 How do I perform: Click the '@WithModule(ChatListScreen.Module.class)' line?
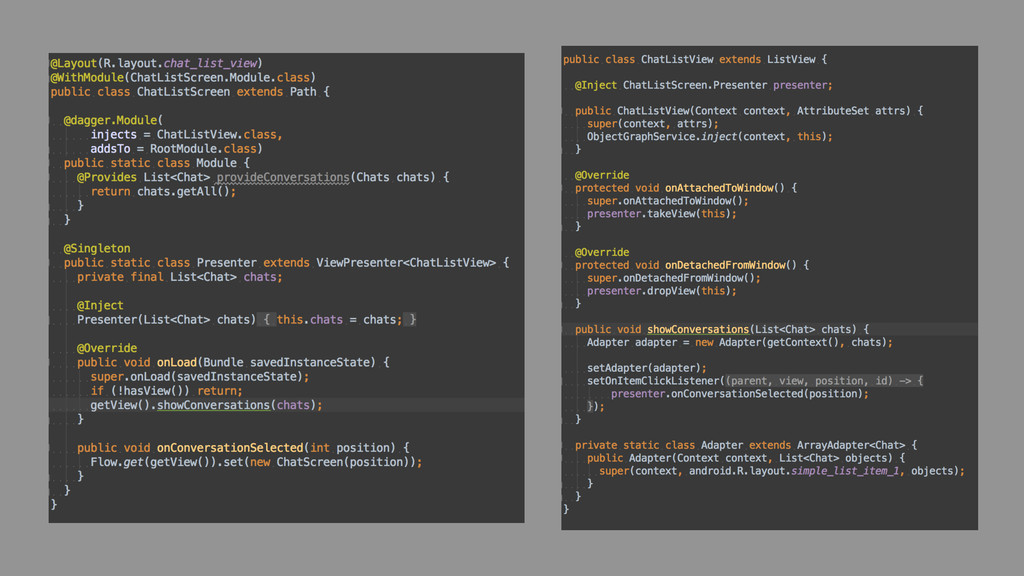[183, 78]
